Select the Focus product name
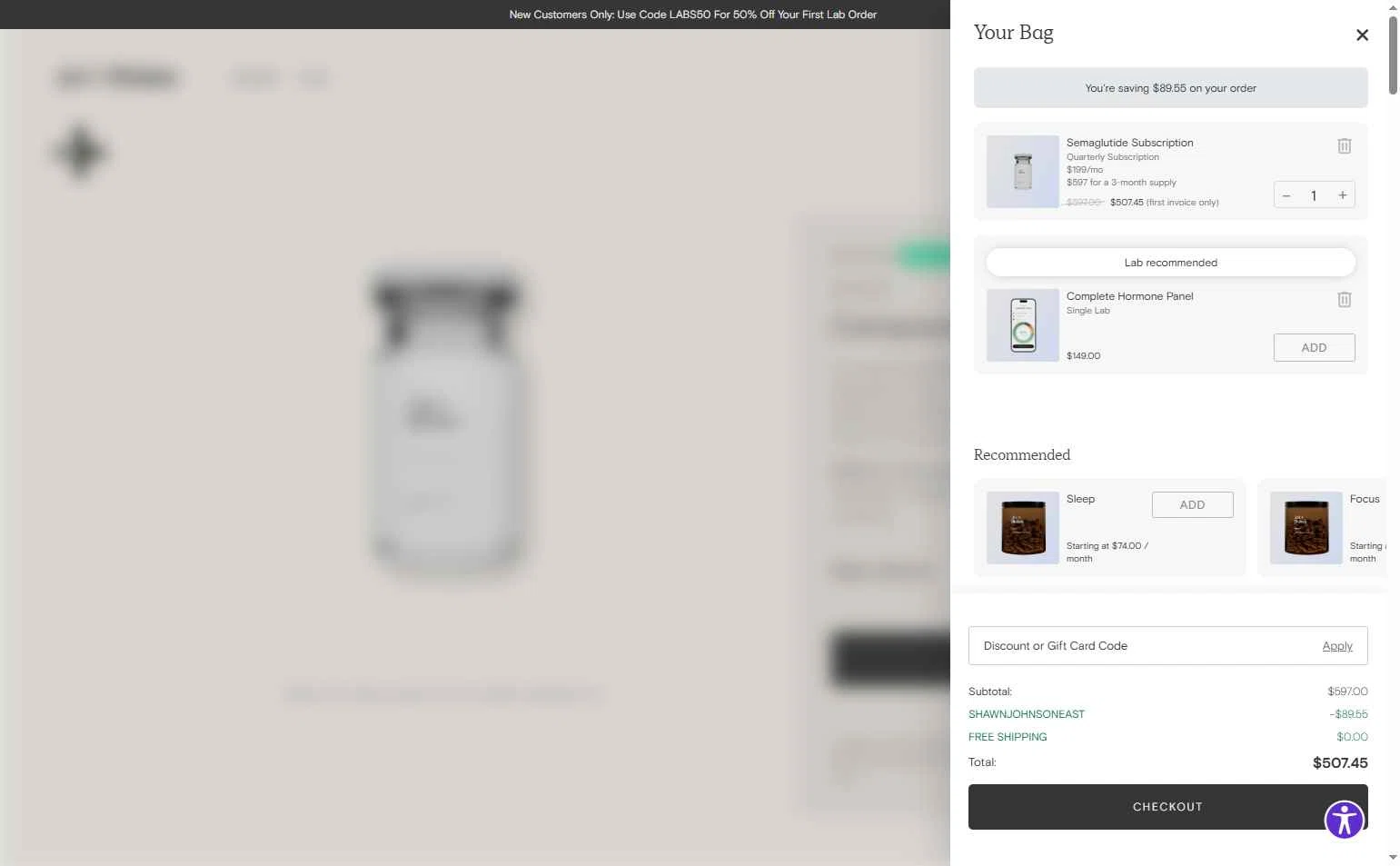The image size is (1400, 866). coord(1365,499)
